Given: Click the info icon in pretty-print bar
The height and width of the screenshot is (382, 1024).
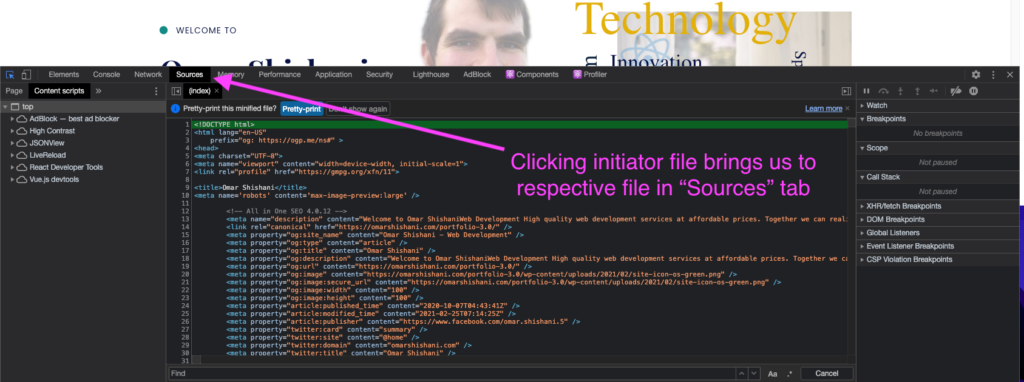Looking at the screenshot, I should (x=175, y=109).
